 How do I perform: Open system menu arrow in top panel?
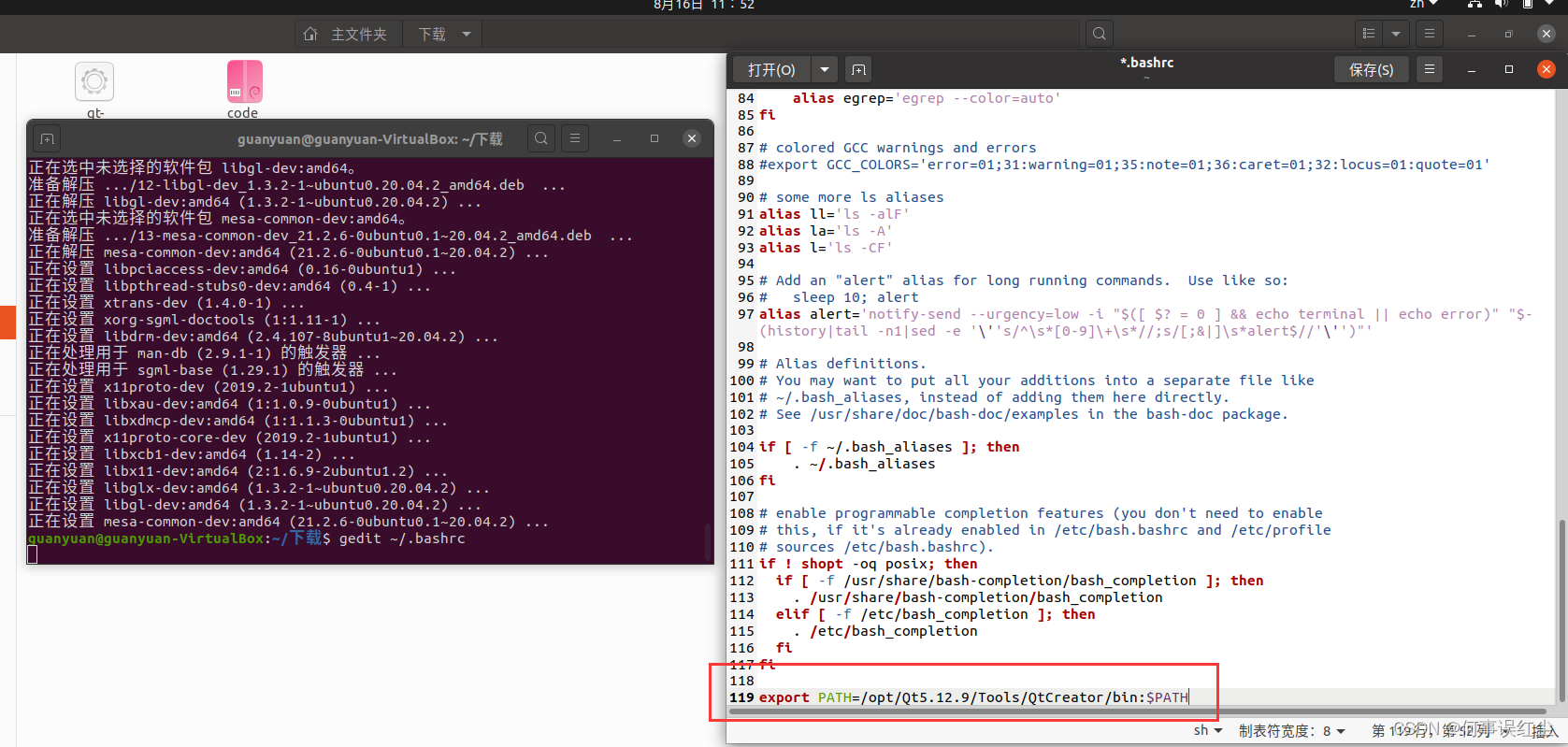(1549, 5)
